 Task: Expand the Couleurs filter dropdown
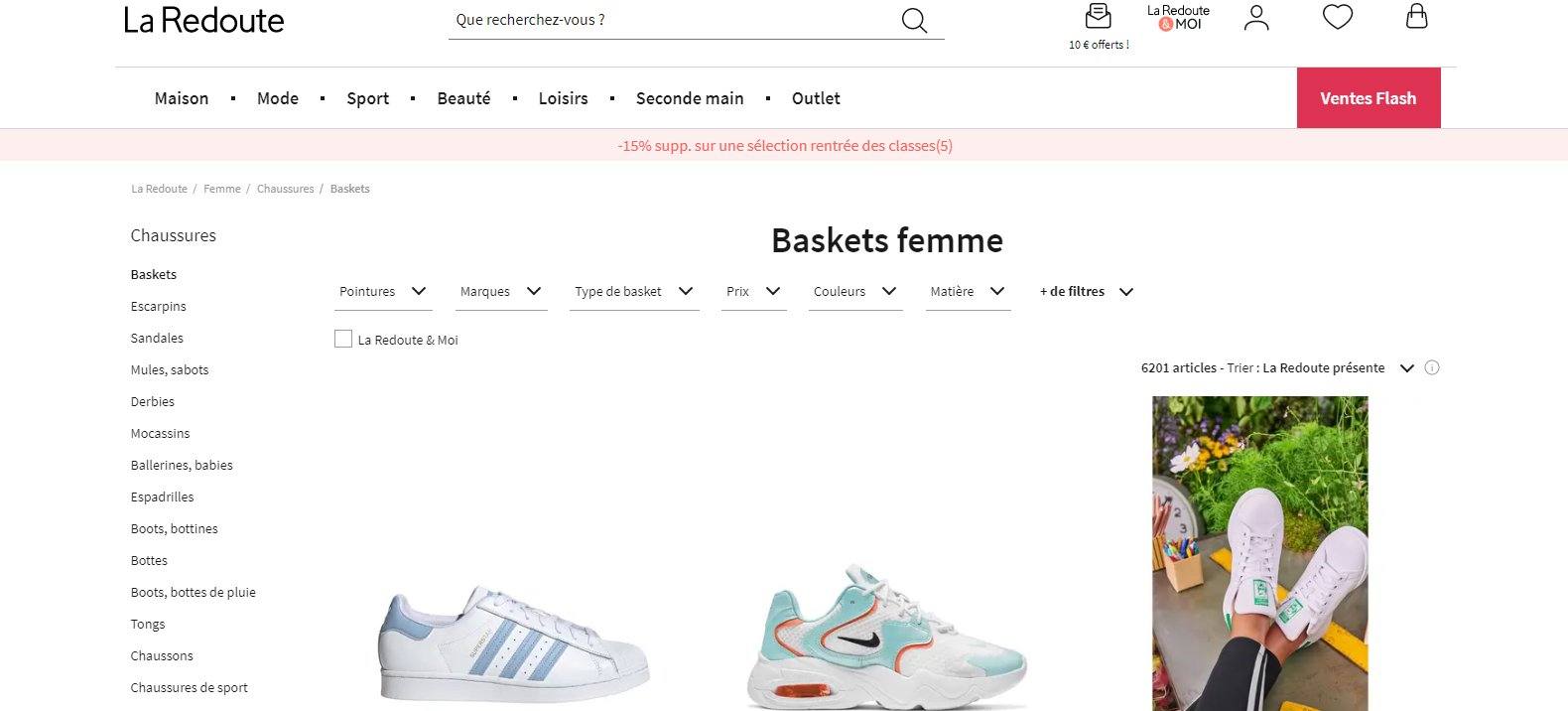coord(854,292)
